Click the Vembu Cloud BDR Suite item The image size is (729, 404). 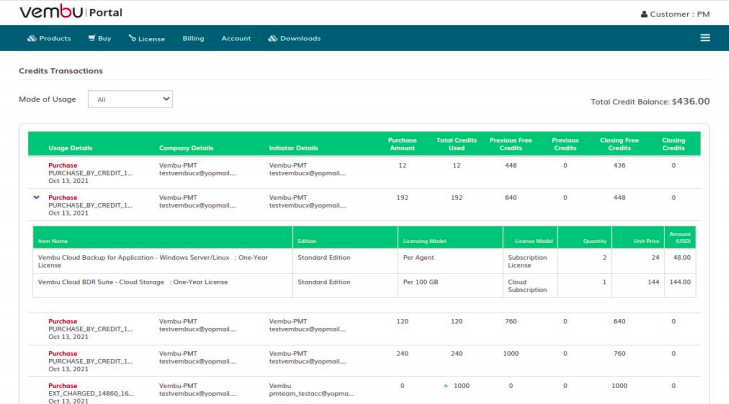[x=133, y=282]
